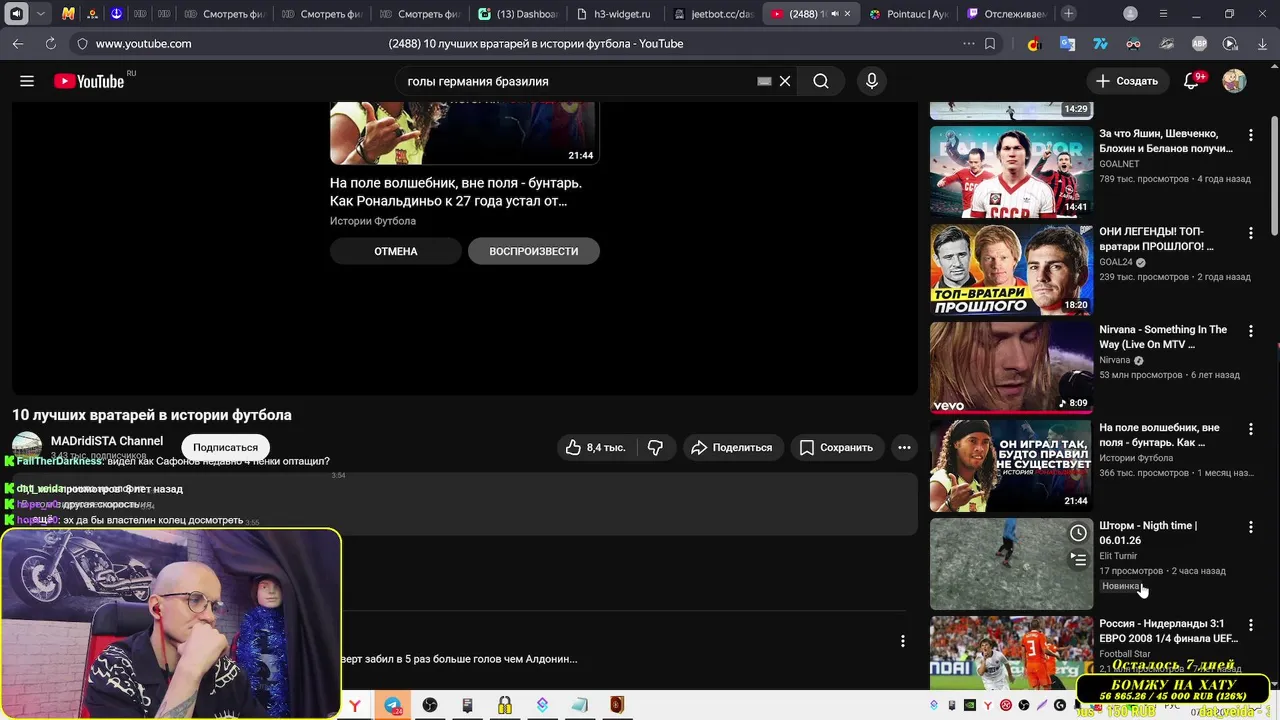The image size is (1280, 720).
Task: Open MADridiSTA Channel link
Action: coord(107,441)
